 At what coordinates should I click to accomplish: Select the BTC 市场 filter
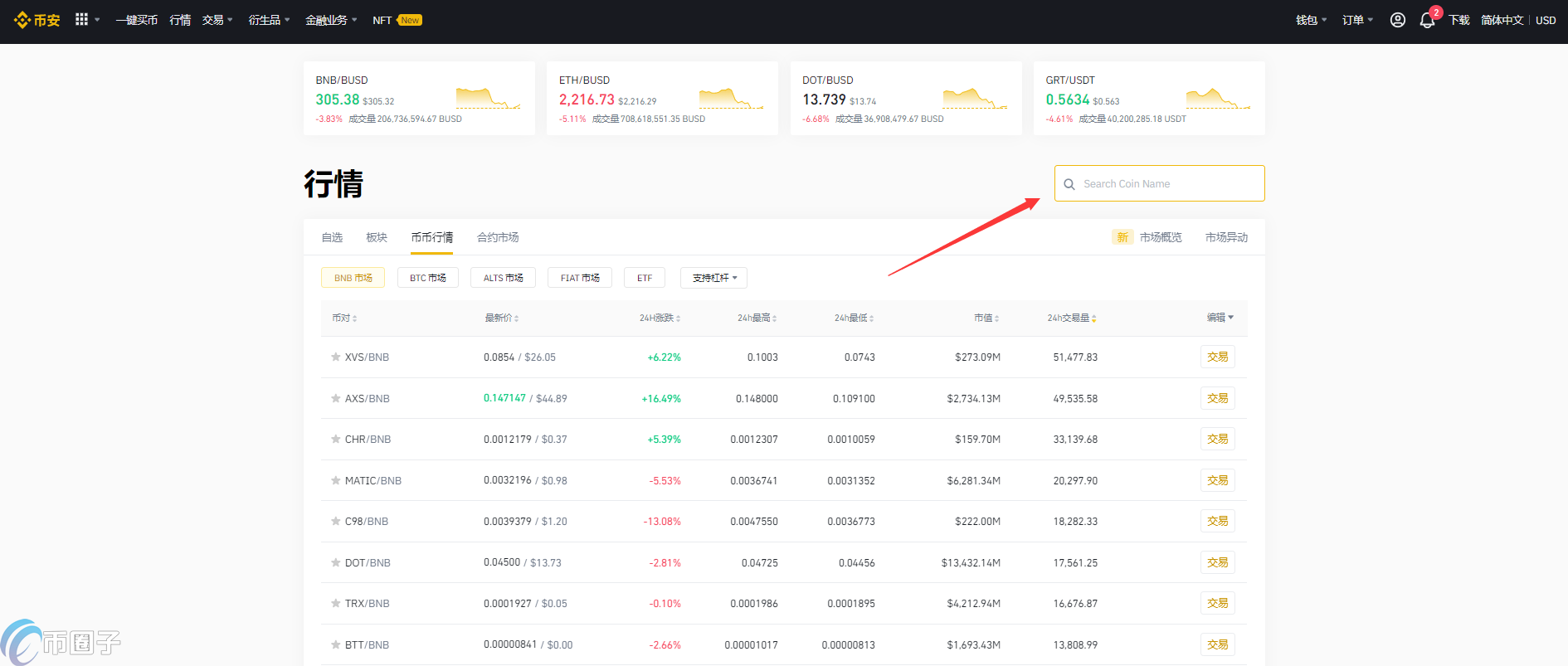click(428, 278)
